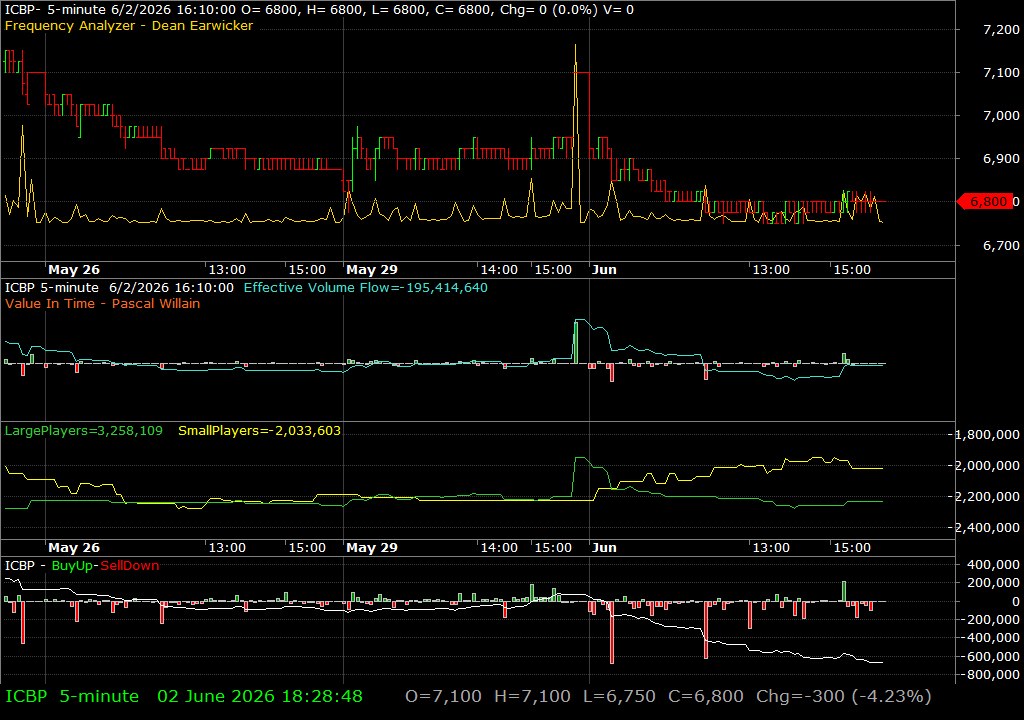The image size is (1024, 720).
Task: Click the 7,200 price axis label
Action: click(x=1001, y=29)
